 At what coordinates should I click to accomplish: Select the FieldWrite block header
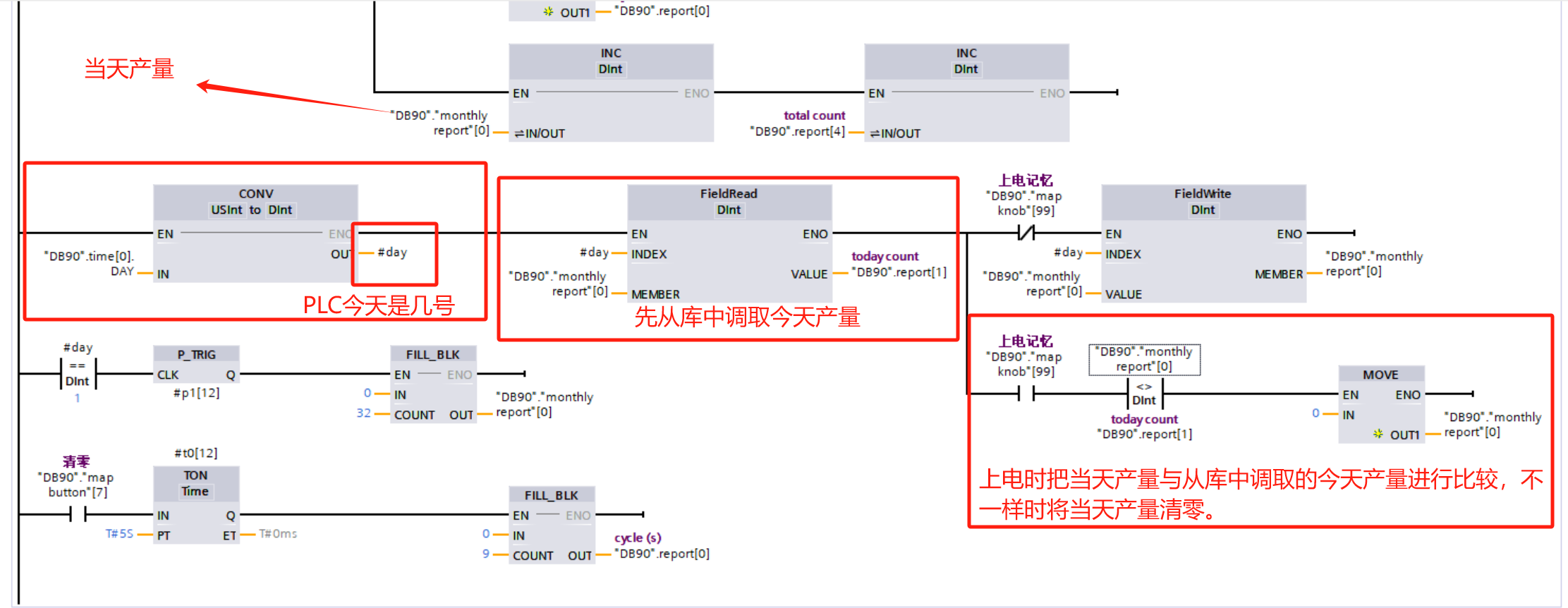1203,194
